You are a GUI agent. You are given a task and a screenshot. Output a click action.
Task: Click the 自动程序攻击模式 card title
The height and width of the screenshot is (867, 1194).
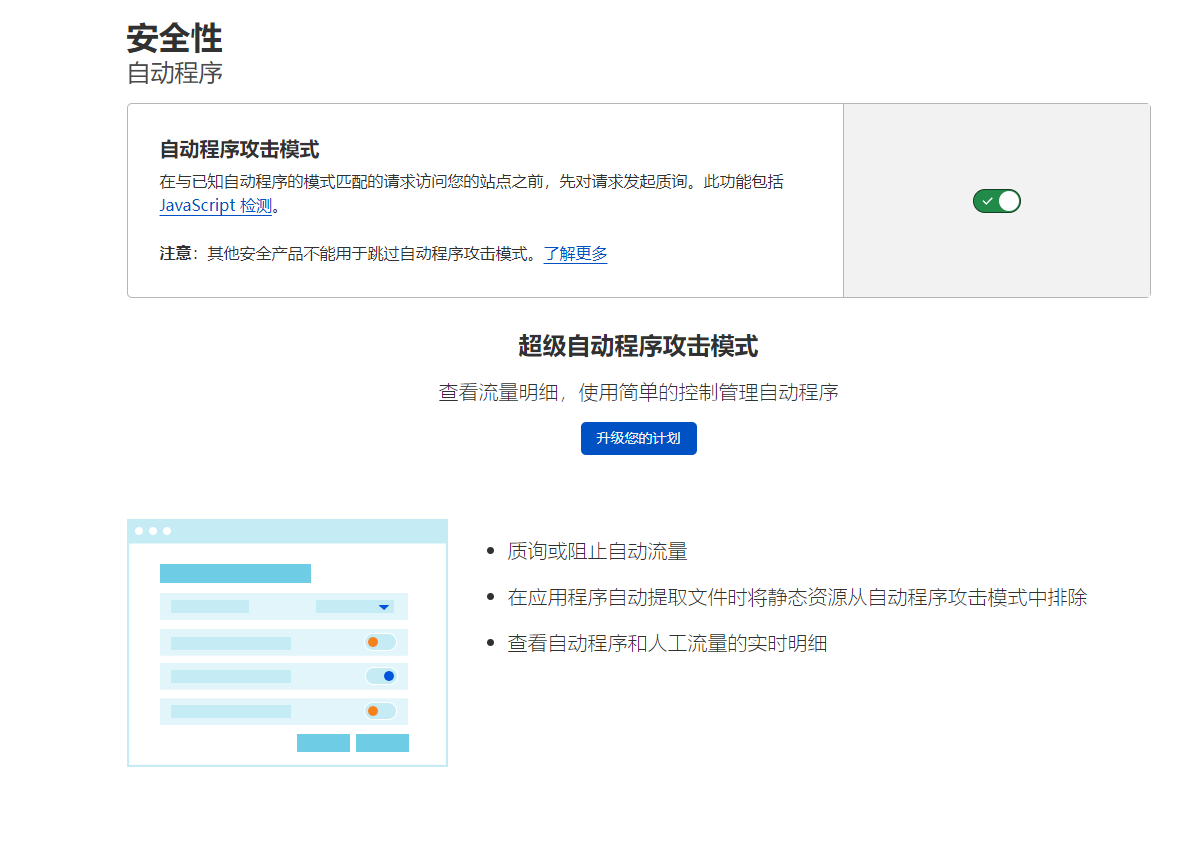239,150
